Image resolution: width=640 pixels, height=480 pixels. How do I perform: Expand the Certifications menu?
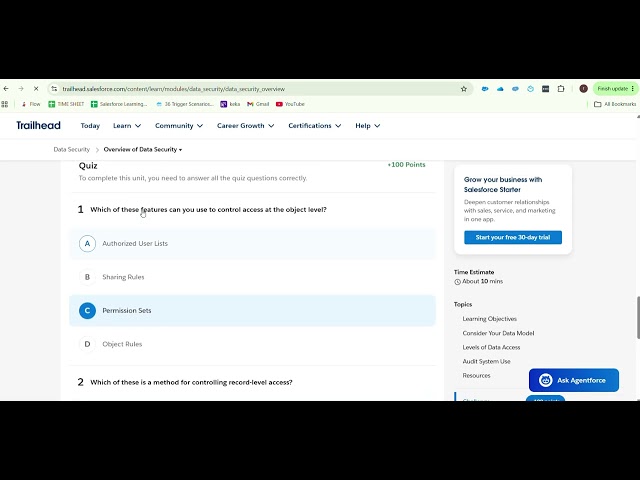tap(315, 126)
